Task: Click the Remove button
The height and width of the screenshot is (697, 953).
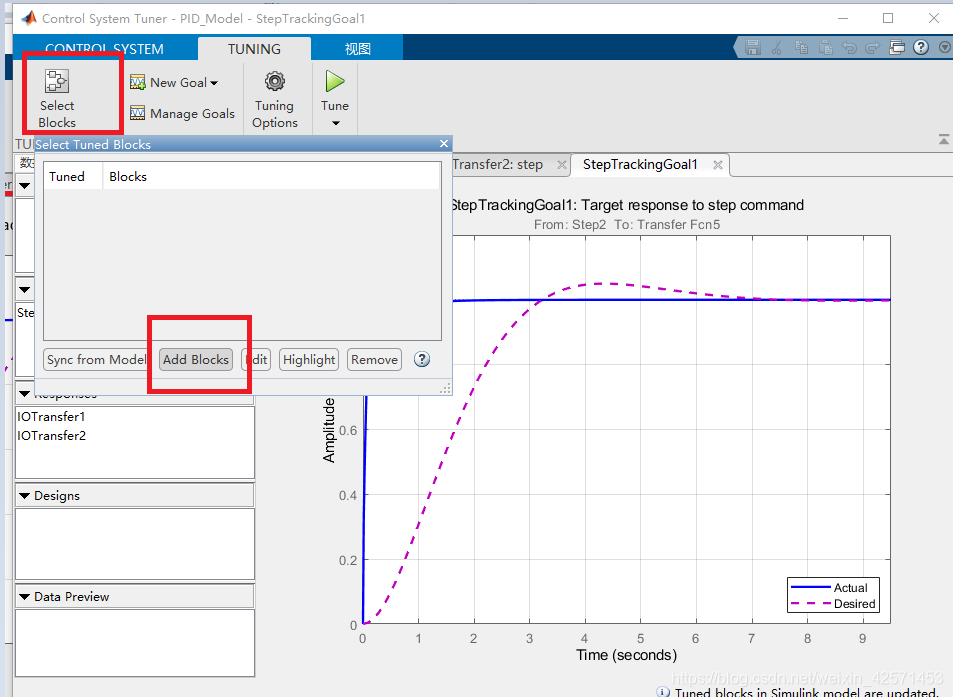Action: coord(374,360)
